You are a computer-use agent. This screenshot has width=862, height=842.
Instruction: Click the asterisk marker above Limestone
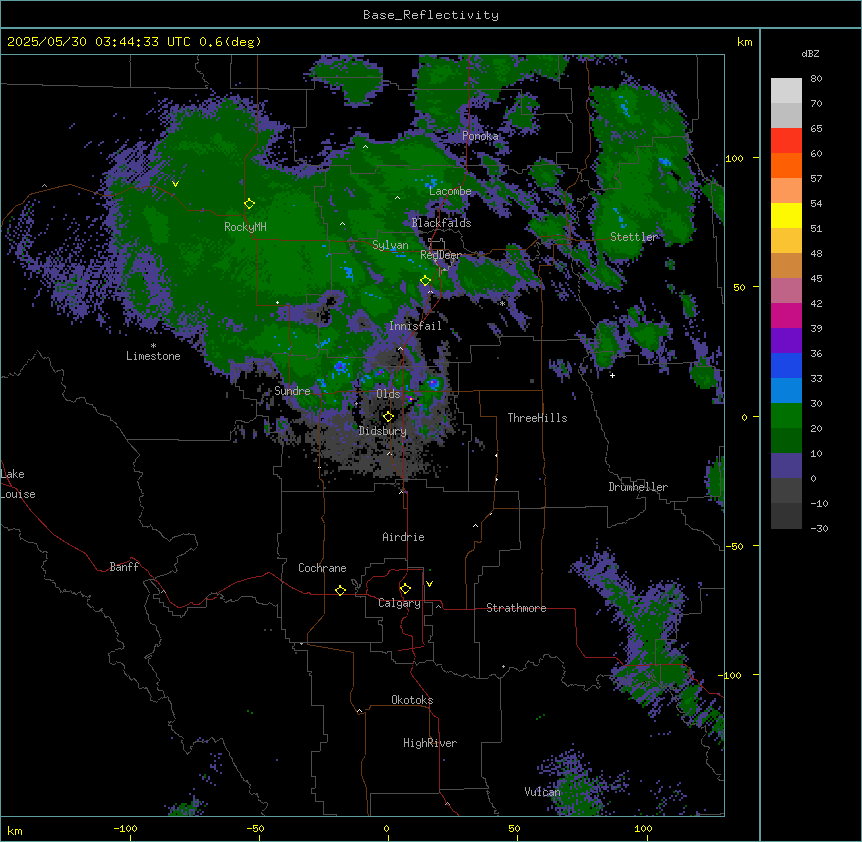pyautogui.click(x=153, y=346)
